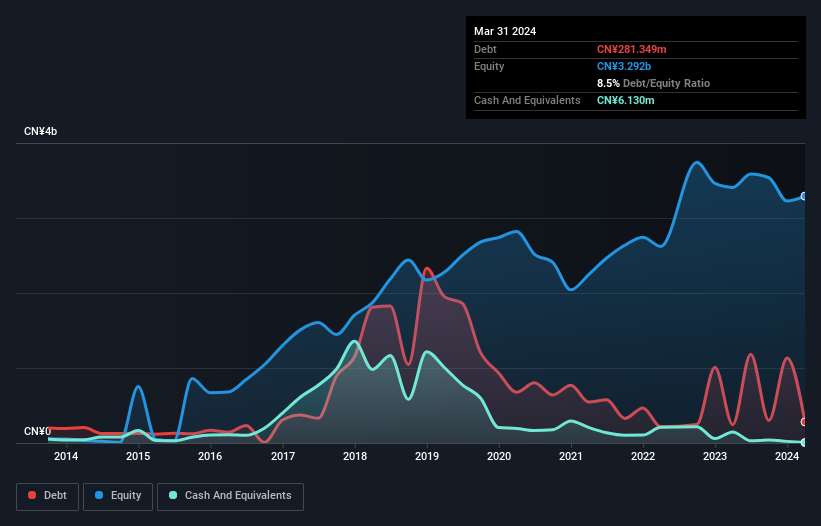Select the Debt endpoint marker at 2024
The height and width of the screenshot is (526, 821).
coord(804,422)
